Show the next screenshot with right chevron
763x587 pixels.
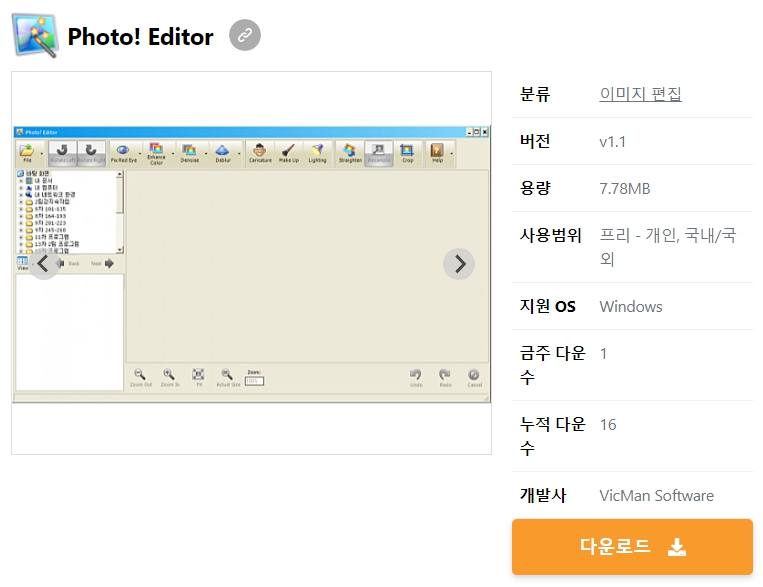[459, 264]
